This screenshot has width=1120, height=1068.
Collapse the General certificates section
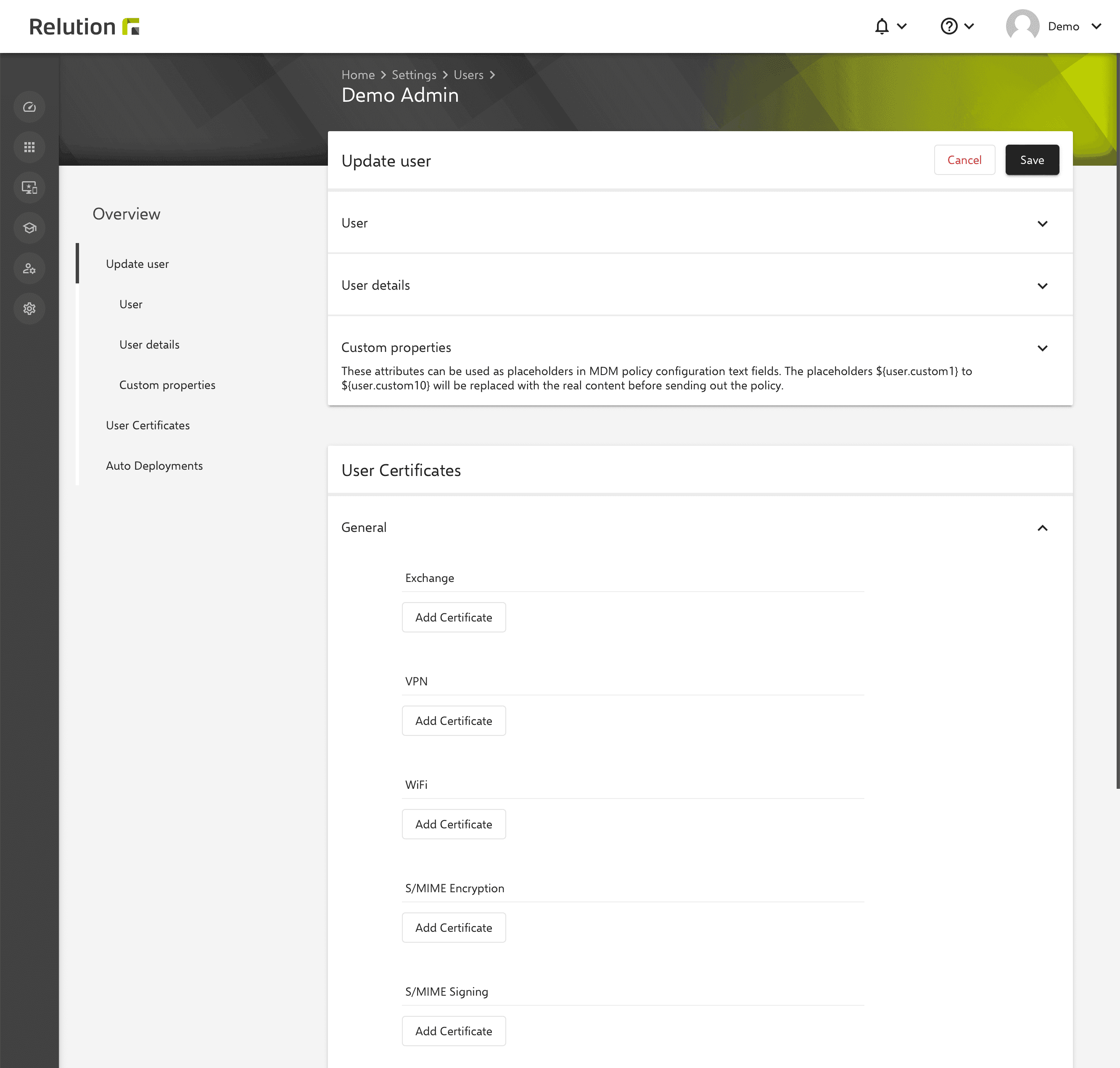tap(1042, 528)
